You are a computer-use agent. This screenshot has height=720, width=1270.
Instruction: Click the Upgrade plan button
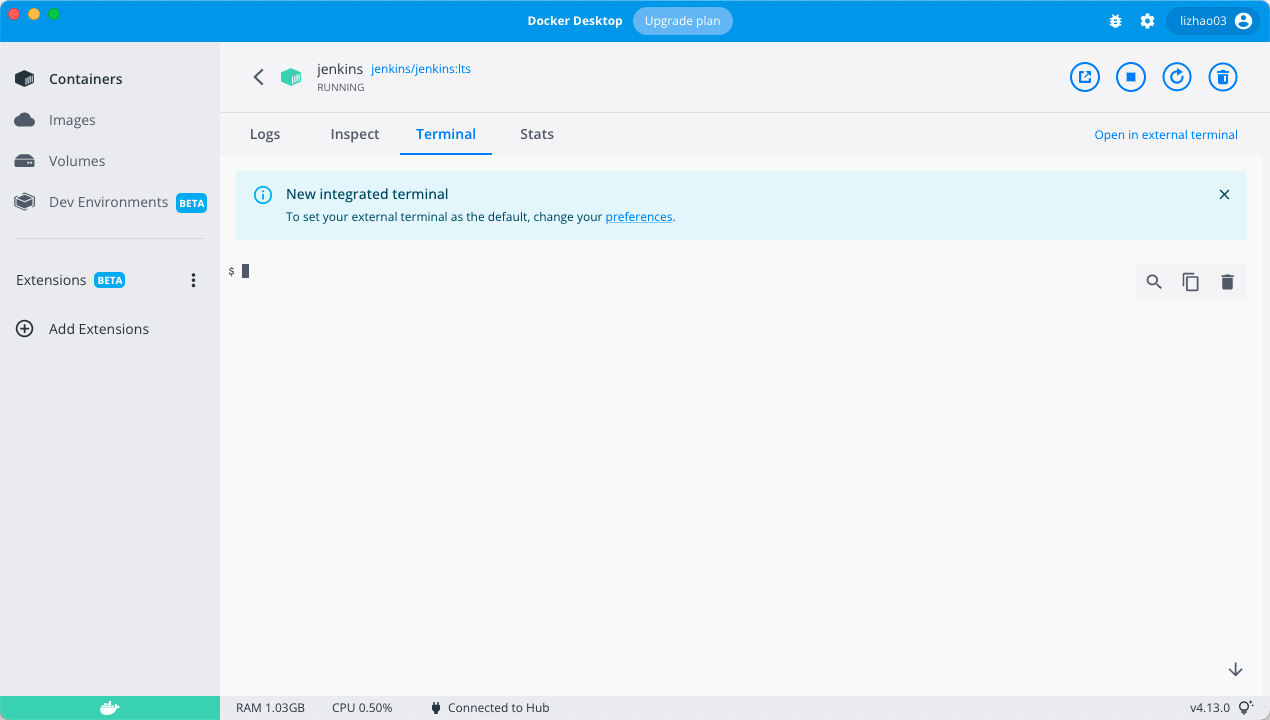tap(683, 21)
